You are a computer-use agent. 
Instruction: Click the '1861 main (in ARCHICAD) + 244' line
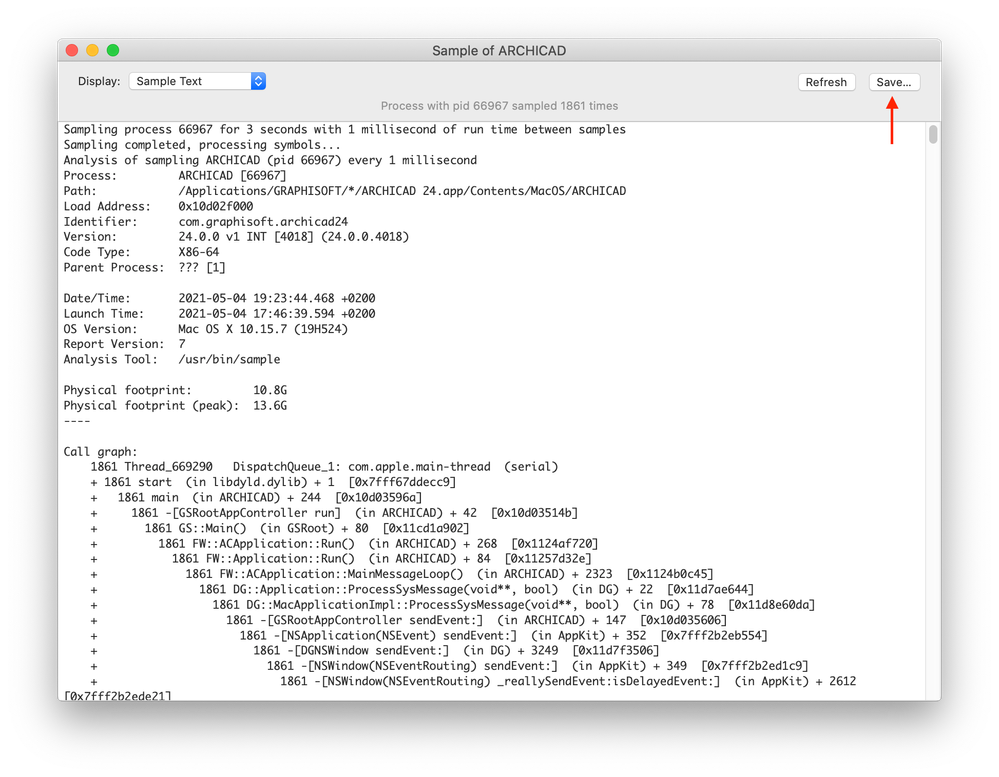(x=256, y=497)
